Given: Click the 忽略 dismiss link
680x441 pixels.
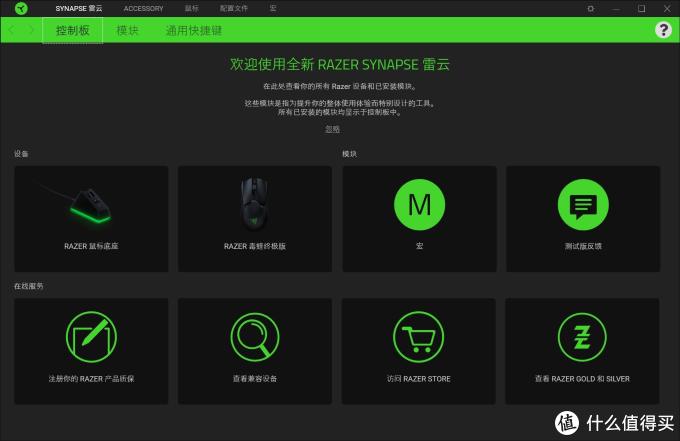Looking at the screenshot, I should pos(333,129).
